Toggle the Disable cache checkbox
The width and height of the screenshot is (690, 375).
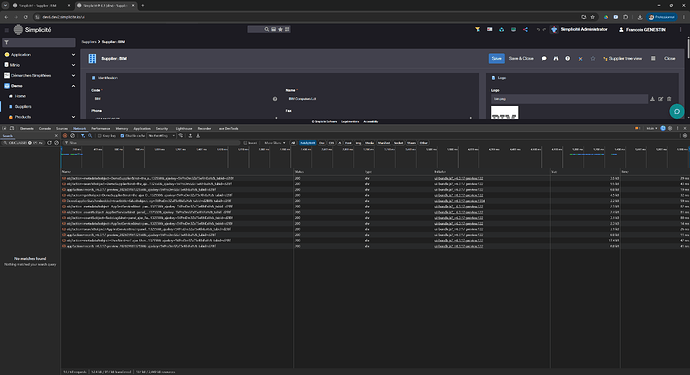[122, 136]
